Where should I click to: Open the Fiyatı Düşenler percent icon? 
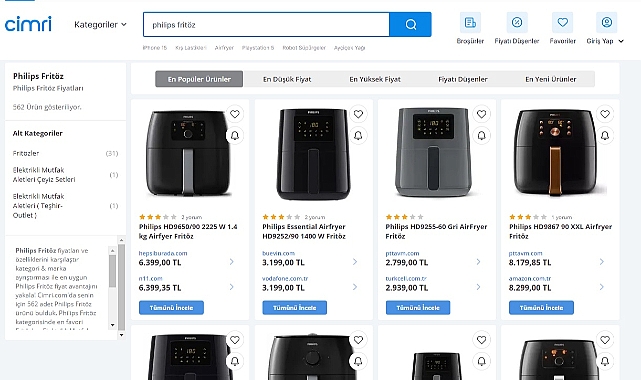517,22
